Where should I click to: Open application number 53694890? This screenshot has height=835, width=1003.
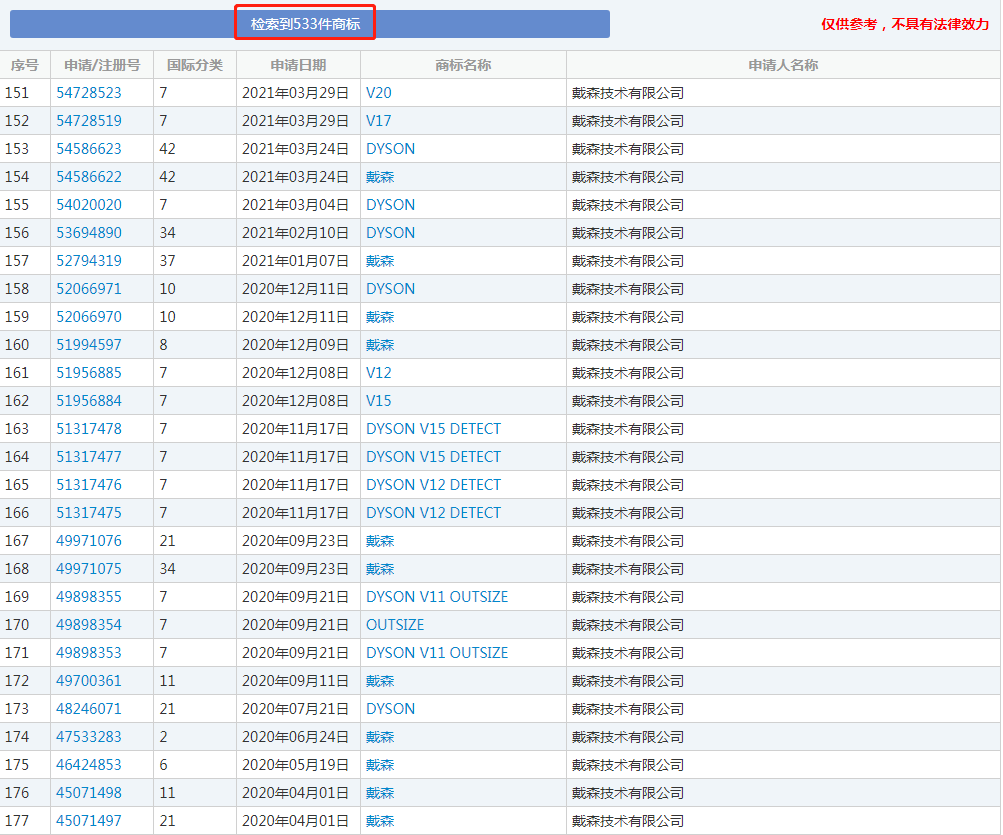[x=89, y=233]
